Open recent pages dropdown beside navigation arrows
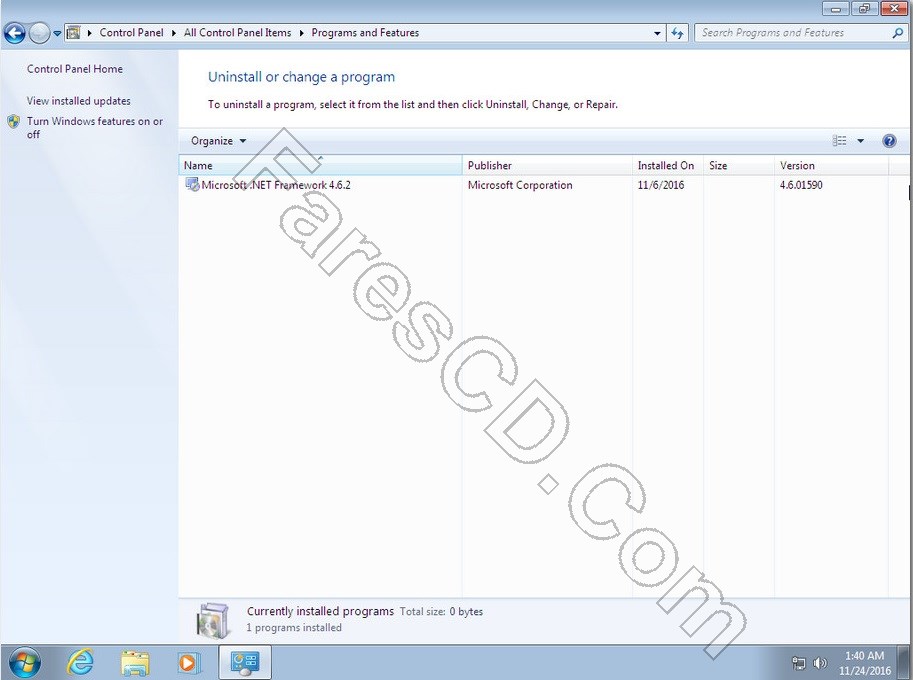The height and width of the screenshot is (680, 913). [57, 33]
